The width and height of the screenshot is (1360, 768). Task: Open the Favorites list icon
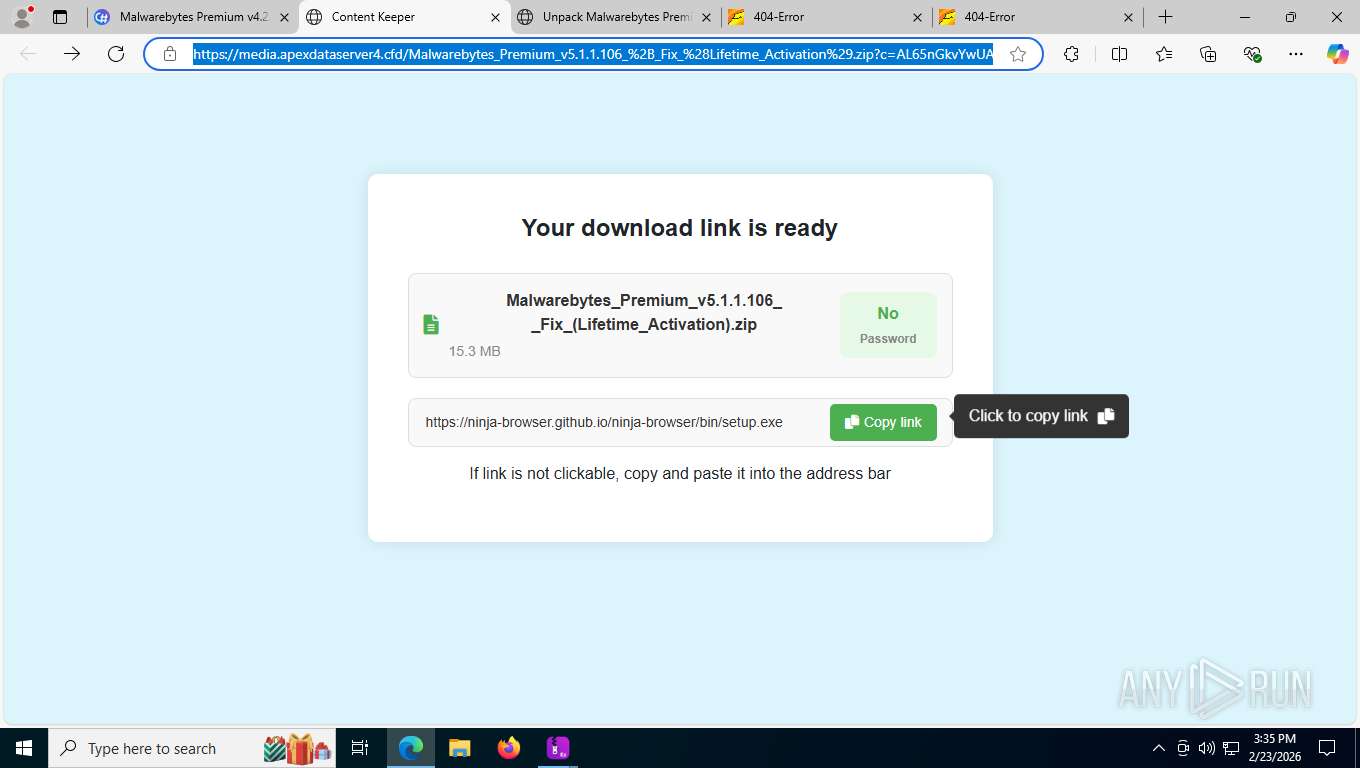coord(1164,54)
